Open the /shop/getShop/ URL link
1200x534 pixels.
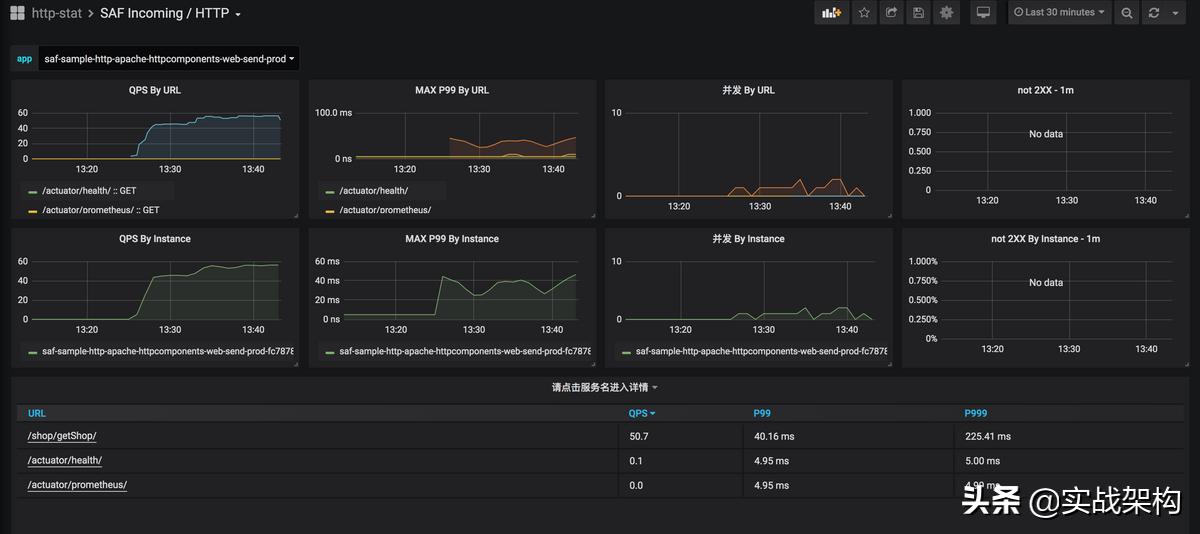point(62,436)
